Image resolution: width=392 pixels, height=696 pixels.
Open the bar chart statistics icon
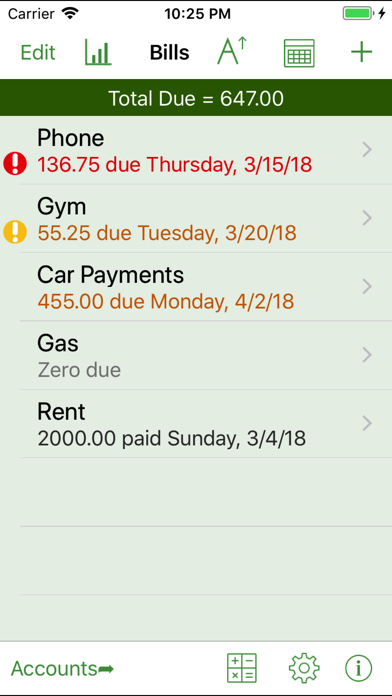pos(98,53)
